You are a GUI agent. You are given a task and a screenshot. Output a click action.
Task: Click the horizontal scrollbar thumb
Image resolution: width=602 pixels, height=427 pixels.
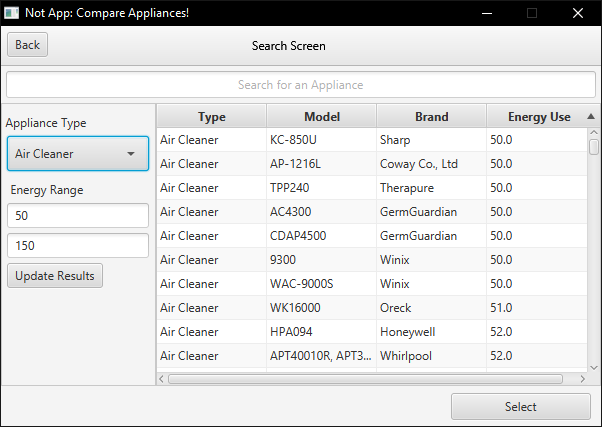click(x=366, y=379)
